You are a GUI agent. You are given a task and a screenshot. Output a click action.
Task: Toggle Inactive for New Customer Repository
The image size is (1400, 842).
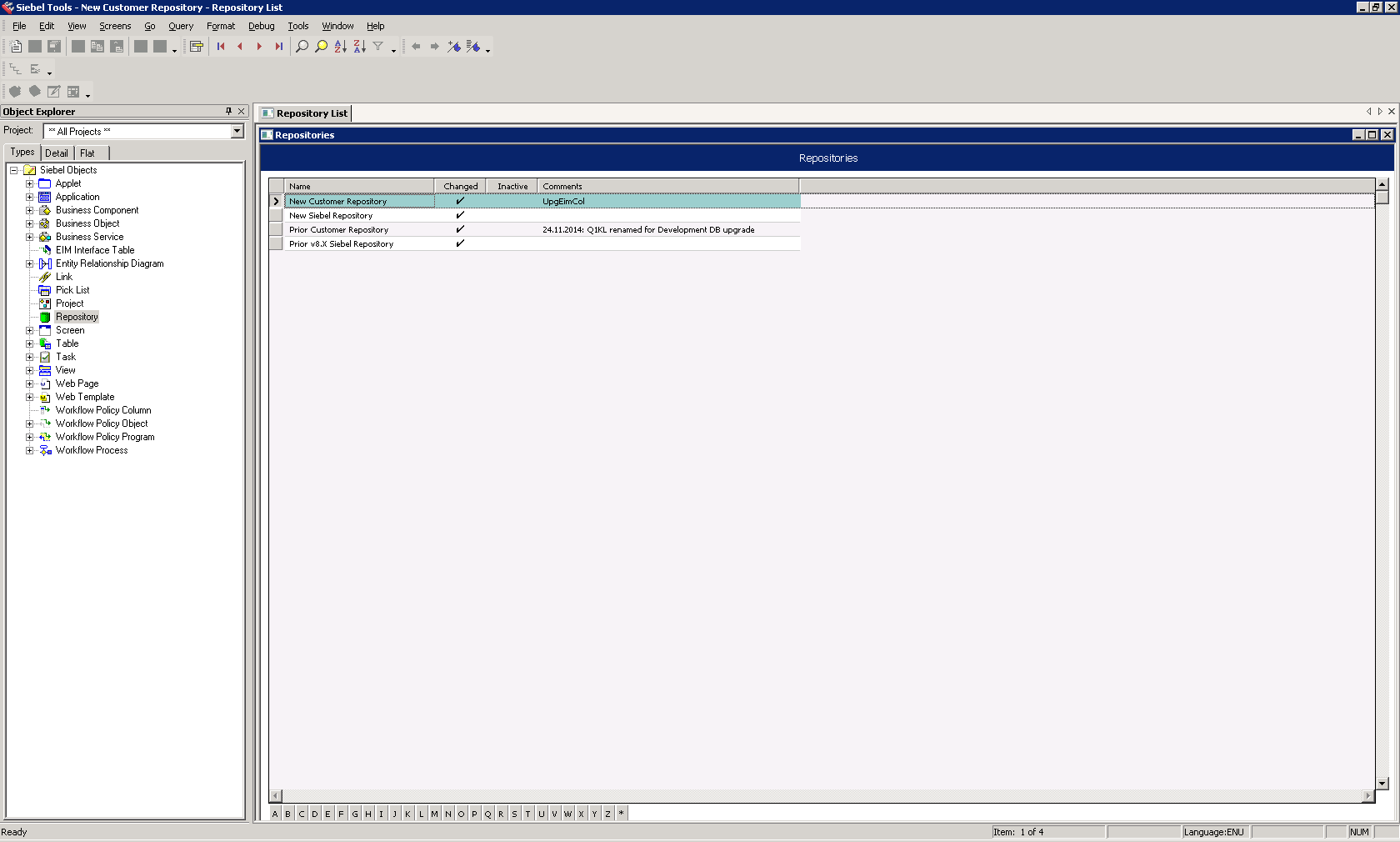coord(512,201)
